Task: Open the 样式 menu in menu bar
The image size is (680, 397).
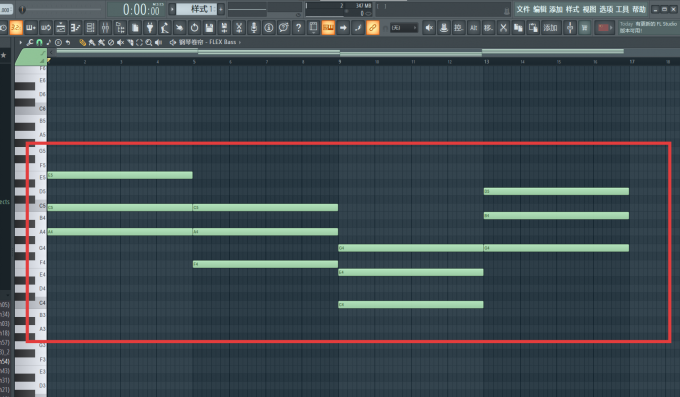Action: click(572, 9)
